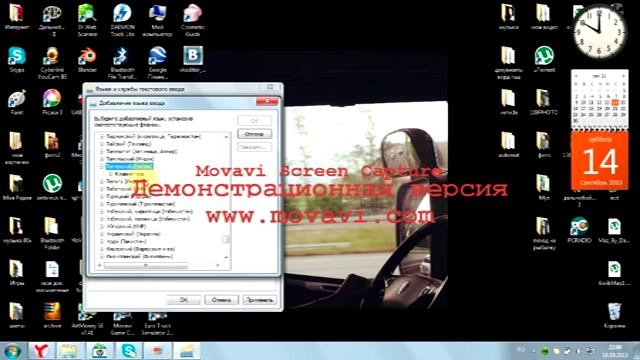Open Yandex browser from the taskbar

(x=41, y=351)
